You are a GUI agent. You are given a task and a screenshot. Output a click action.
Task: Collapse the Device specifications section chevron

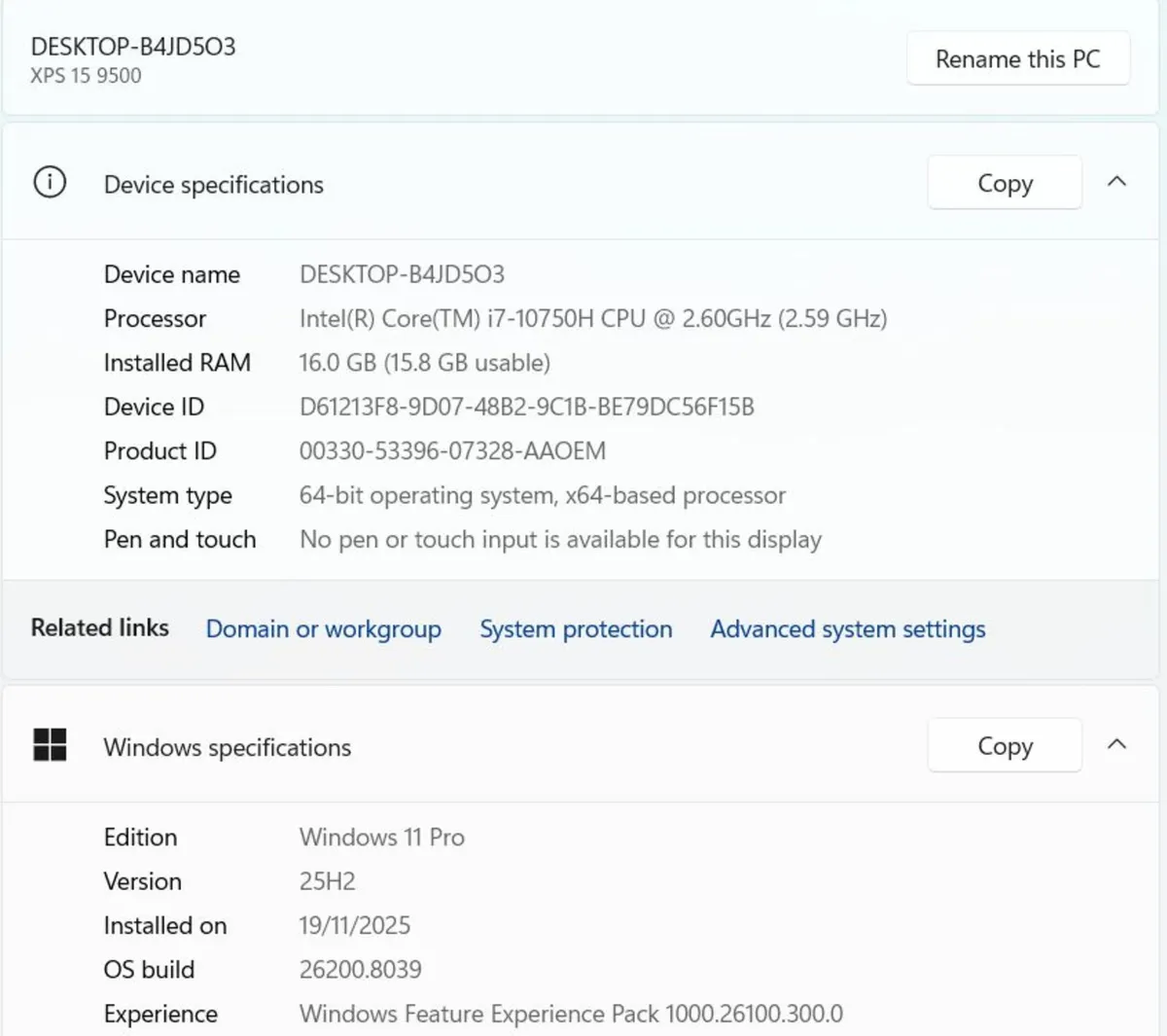1117,181
